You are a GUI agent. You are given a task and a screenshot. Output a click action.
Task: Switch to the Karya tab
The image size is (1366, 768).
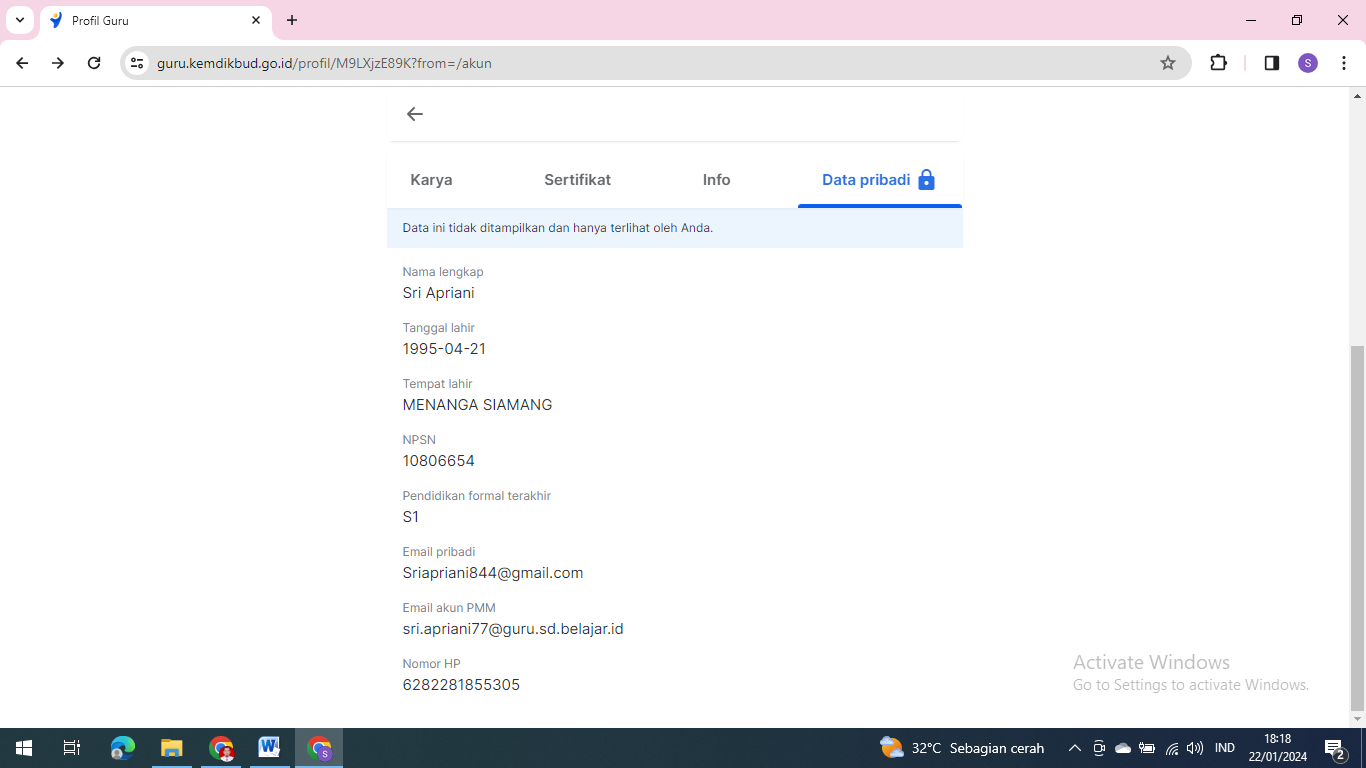[431, 180]
